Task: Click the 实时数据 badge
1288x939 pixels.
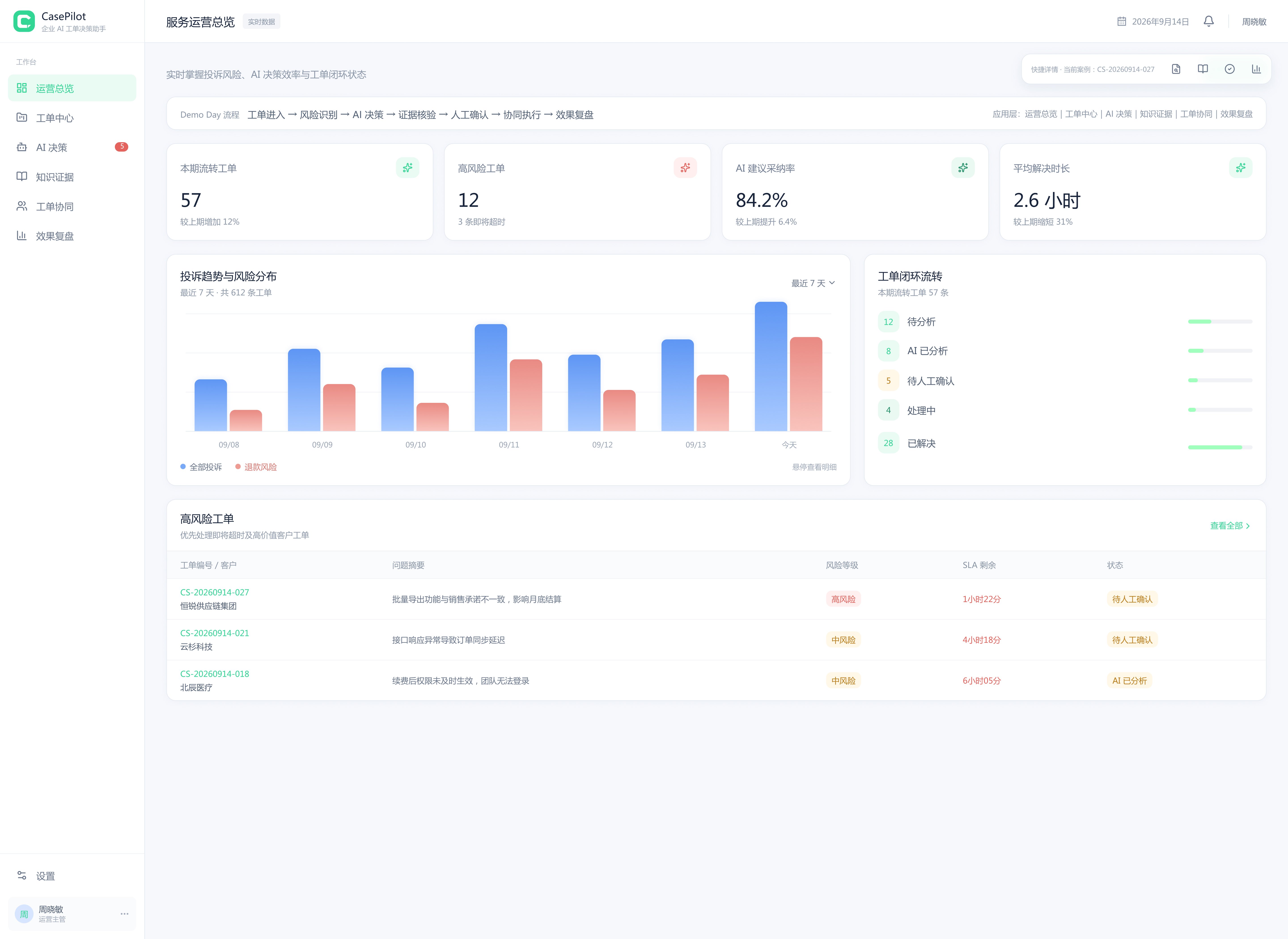Action: coord(261,22)
